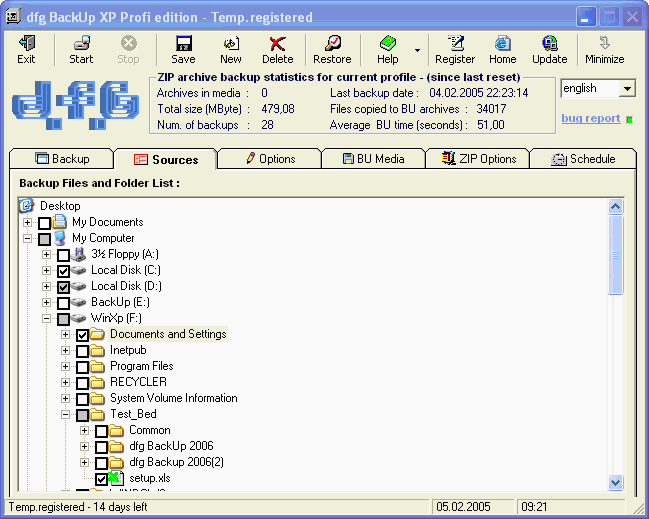
Task: Check the Program Files checkbox
Action: (82, 367)
